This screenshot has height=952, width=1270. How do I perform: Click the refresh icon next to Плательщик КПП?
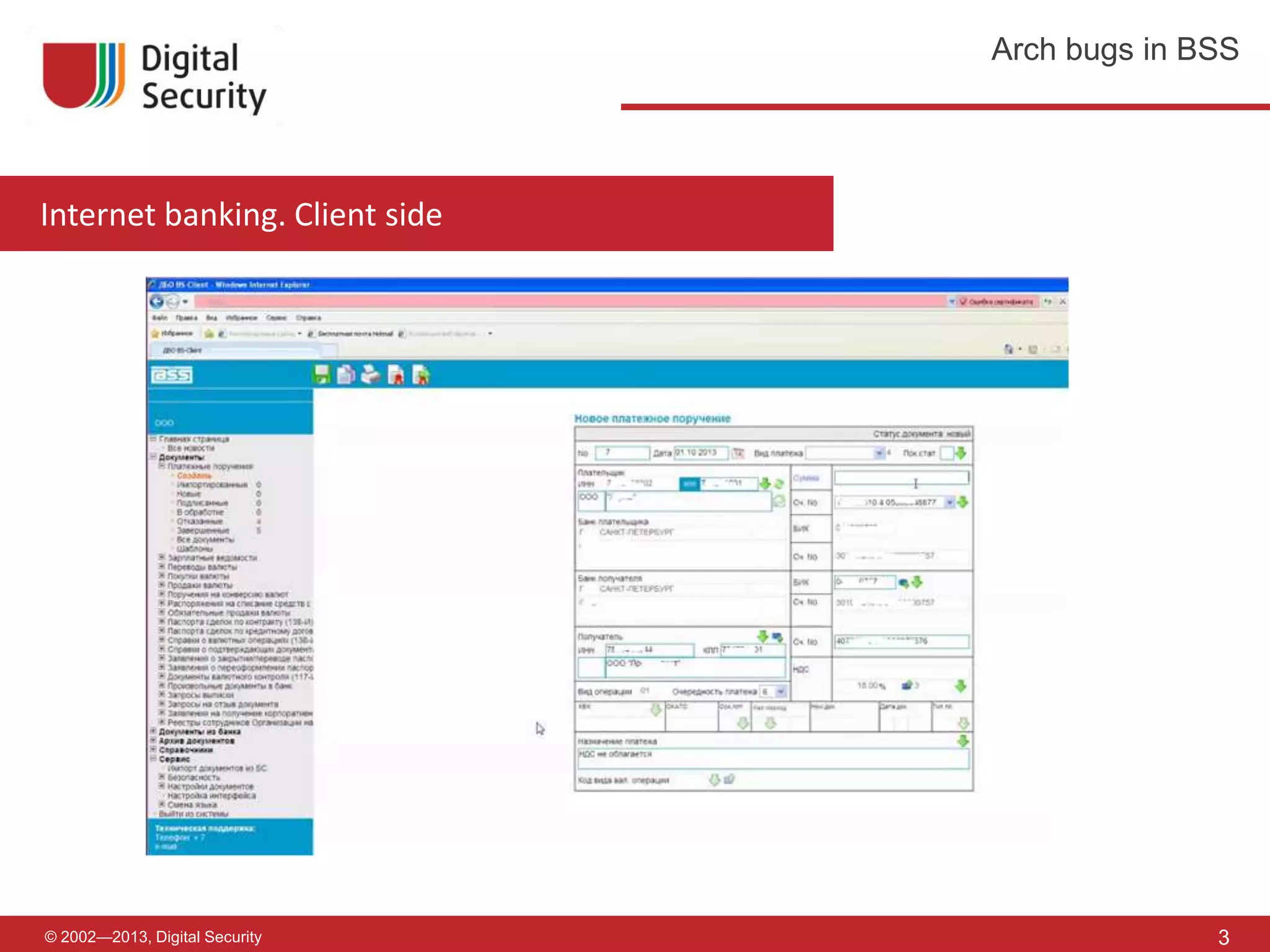tap(779, 483)
